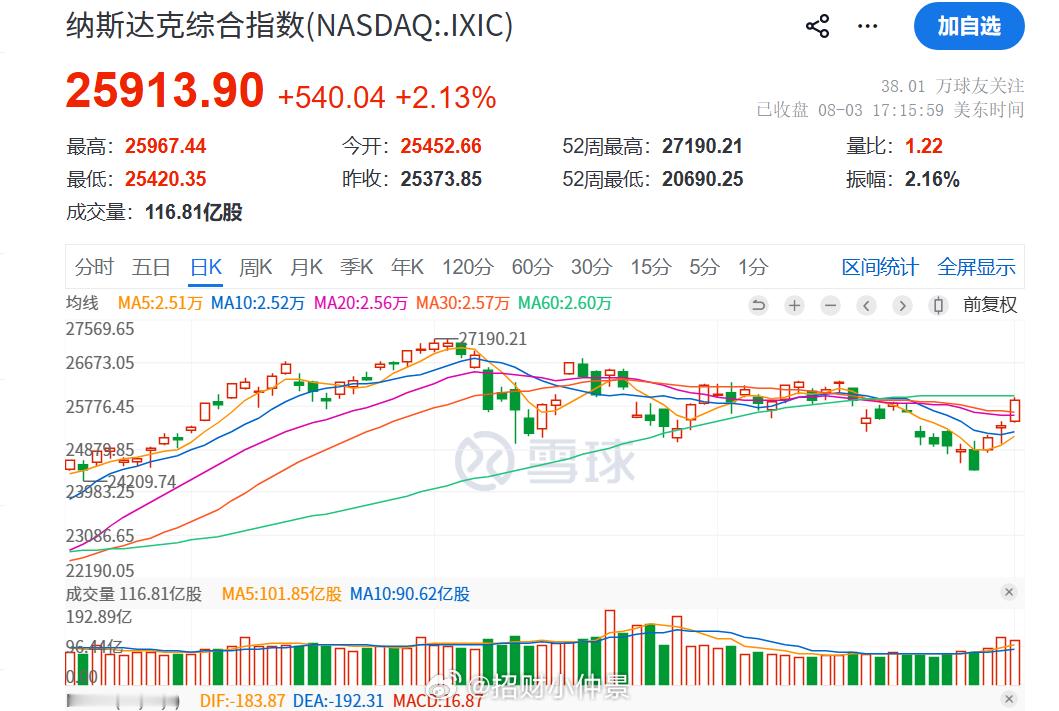Switch chart to 120分 interval

(x=468, y=267)
